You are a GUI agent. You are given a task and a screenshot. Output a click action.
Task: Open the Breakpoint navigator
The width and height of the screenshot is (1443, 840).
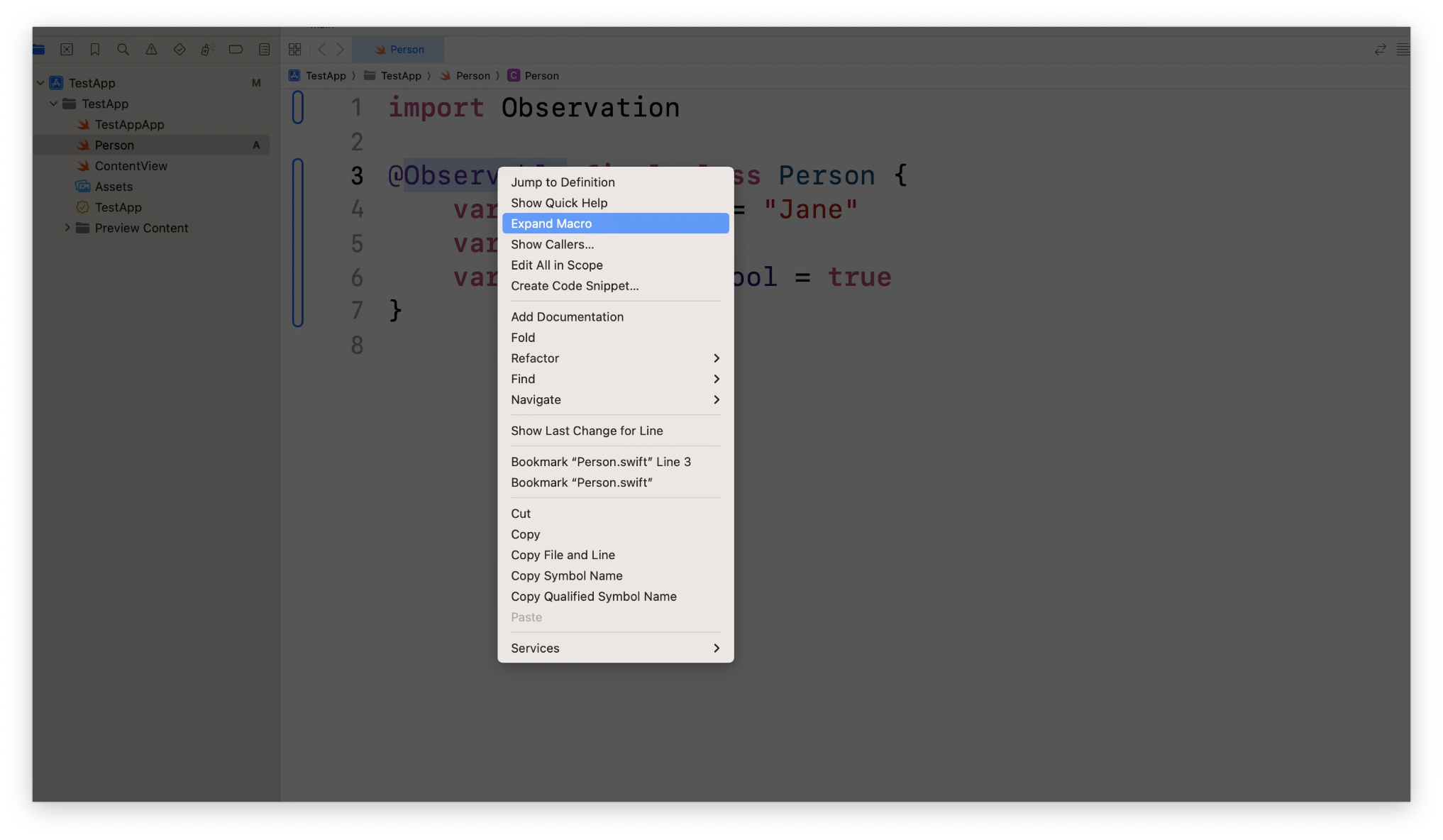tap(236, 49)
